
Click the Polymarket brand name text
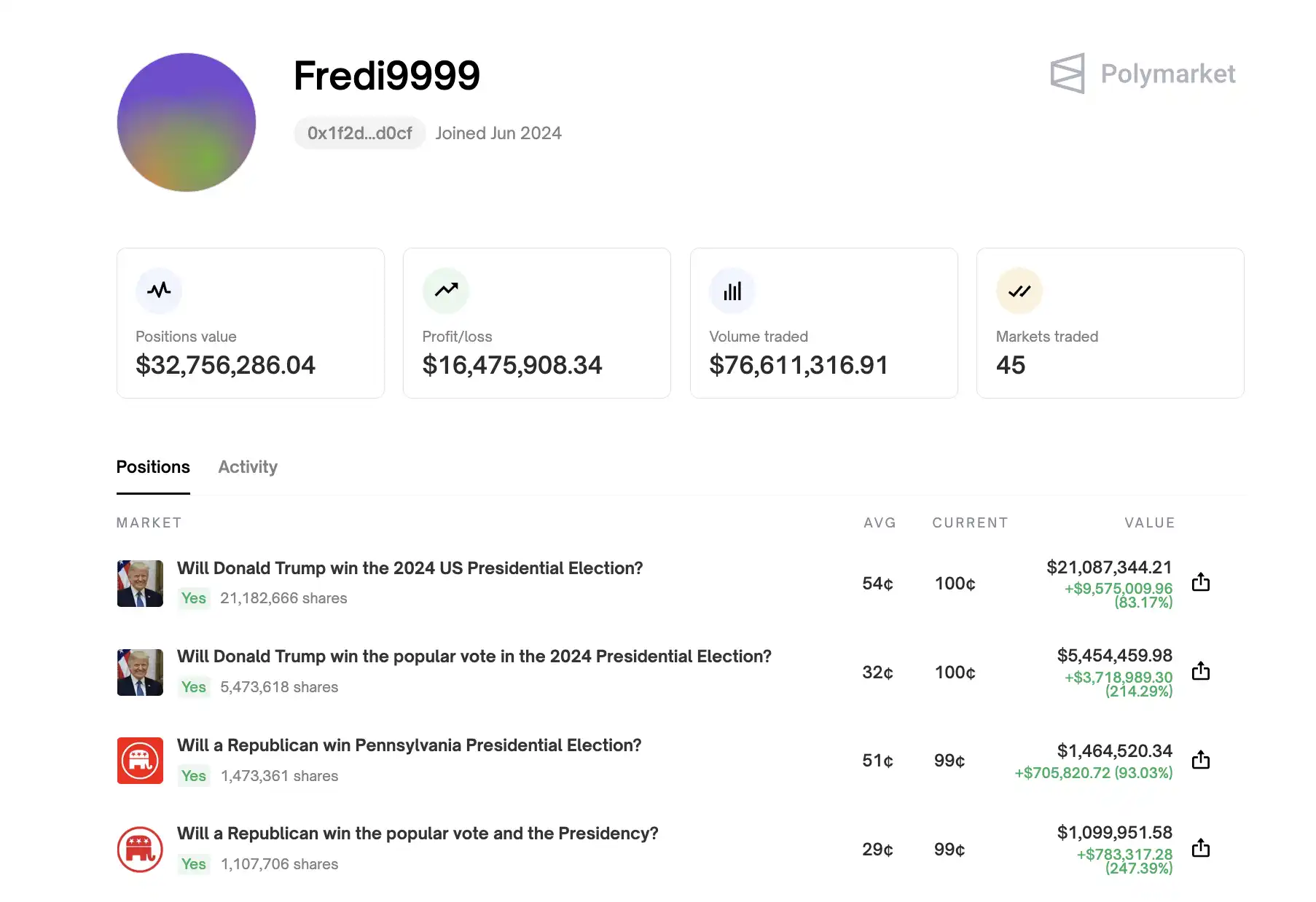pos(1167,74)
